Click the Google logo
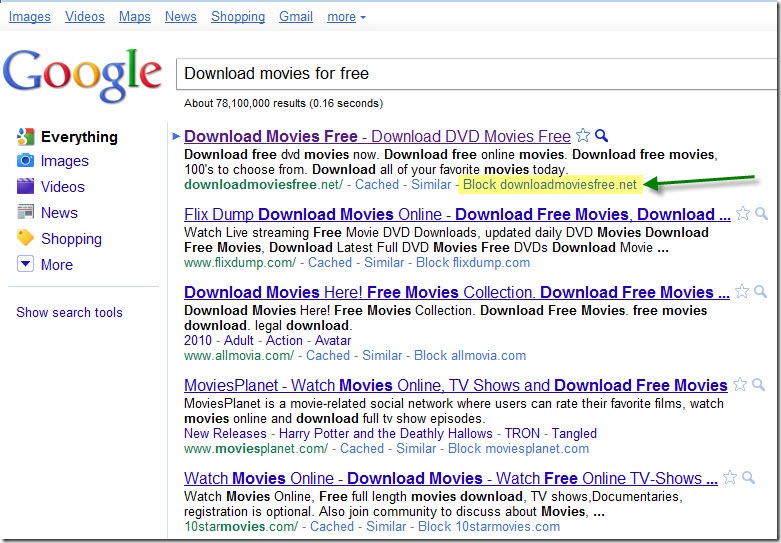This screenshot has height=543, width=781. pyautogui.click(x=82, y=75)
